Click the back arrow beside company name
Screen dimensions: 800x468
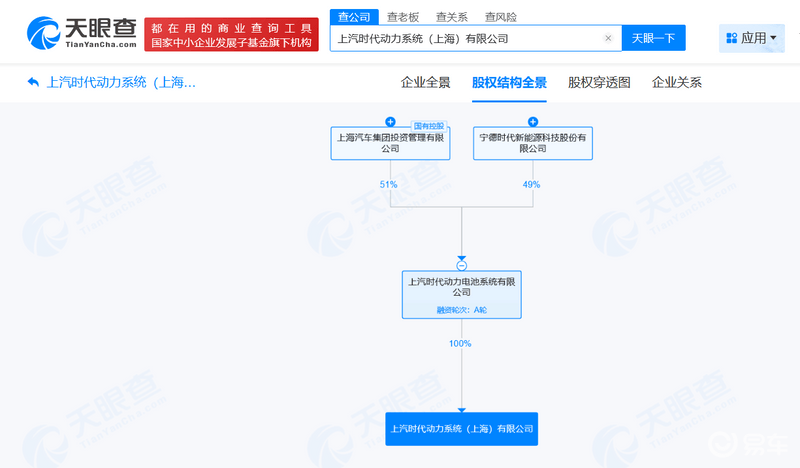(34, 82)
